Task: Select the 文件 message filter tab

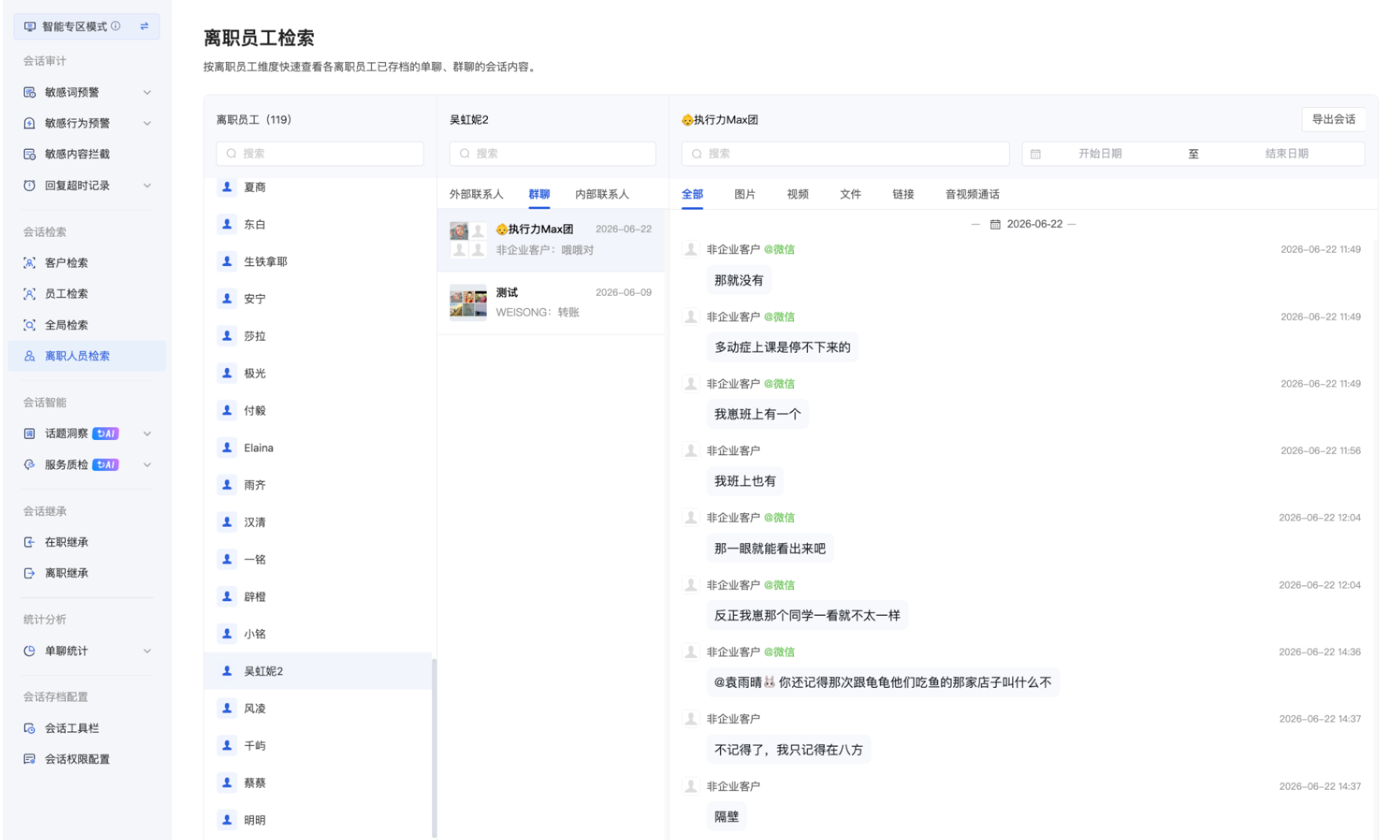Action: click(850, 194)
